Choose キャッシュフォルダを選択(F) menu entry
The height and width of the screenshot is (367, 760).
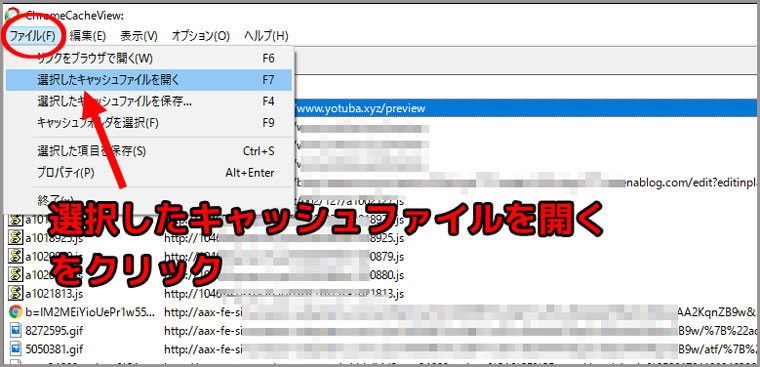(149, 123)
